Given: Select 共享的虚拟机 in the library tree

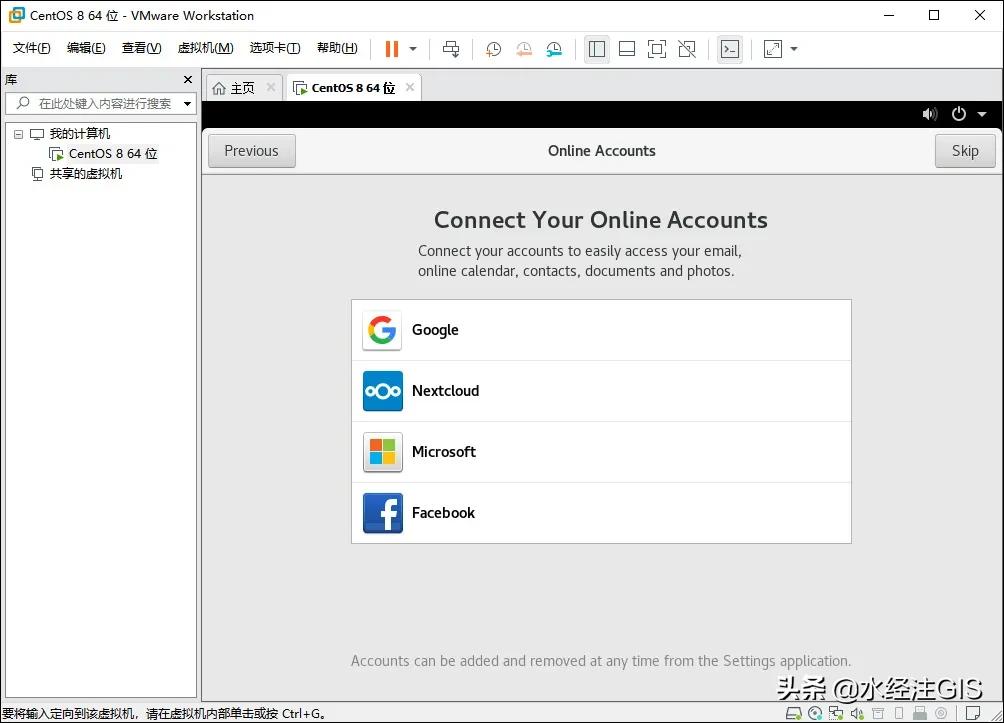Looking at the screenshot, I should pos(86,174).
